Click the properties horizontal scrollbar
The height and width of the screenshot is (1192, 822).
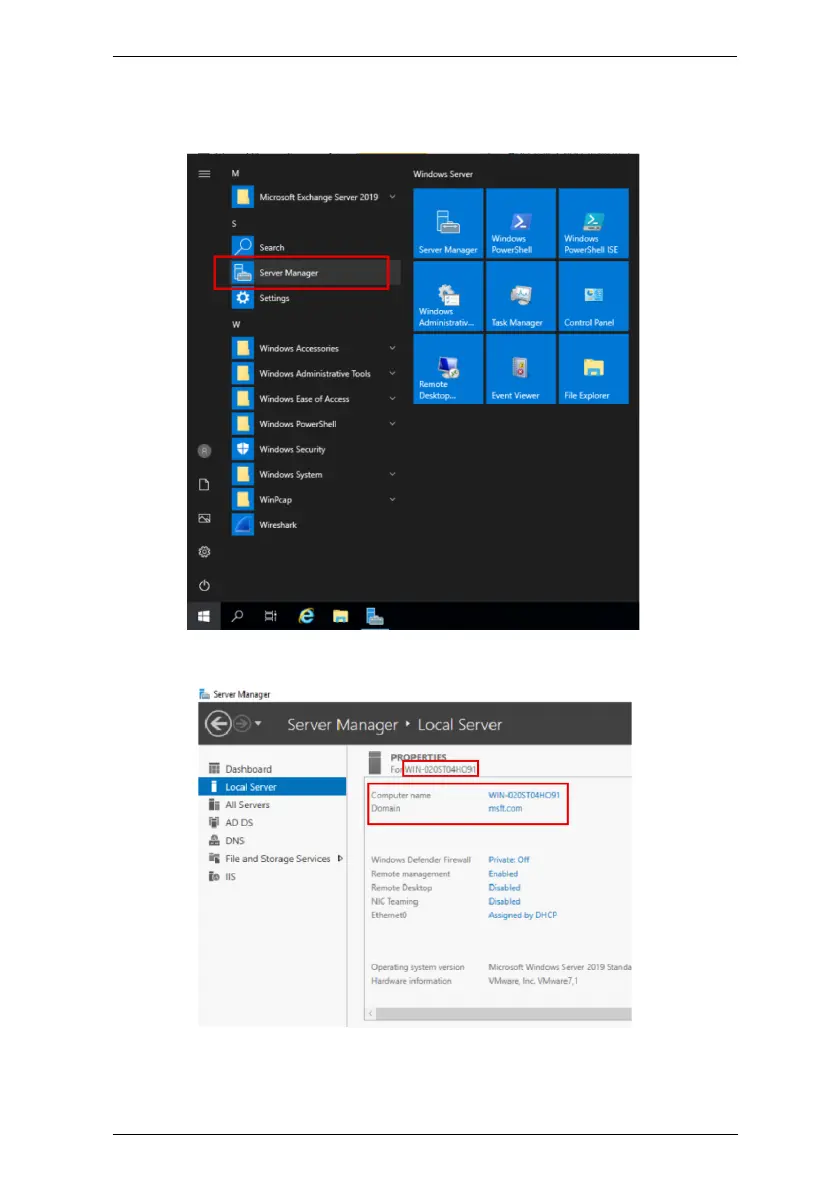pos(503,1013)
